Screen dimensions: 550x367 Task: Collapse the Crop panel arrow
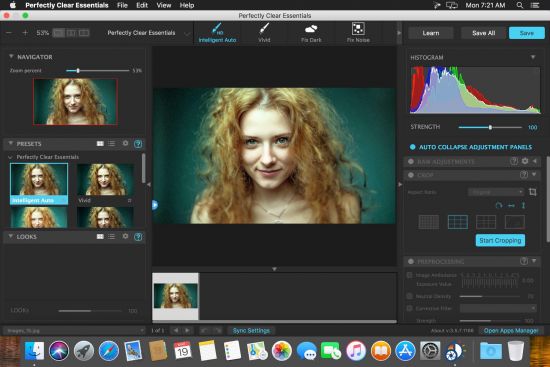(534, 174)
